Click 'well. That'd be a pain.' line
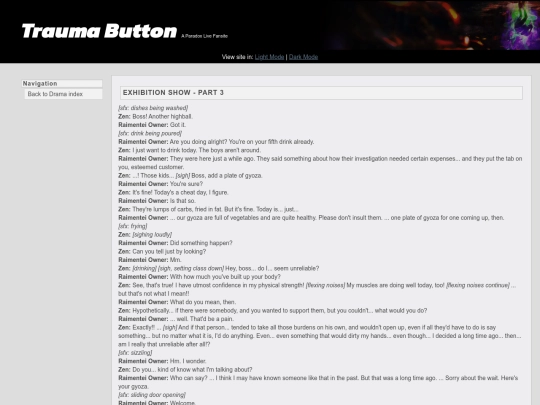The height and width of the screenshot is (405, 540). pyautogui.click(x=176, y=319)
